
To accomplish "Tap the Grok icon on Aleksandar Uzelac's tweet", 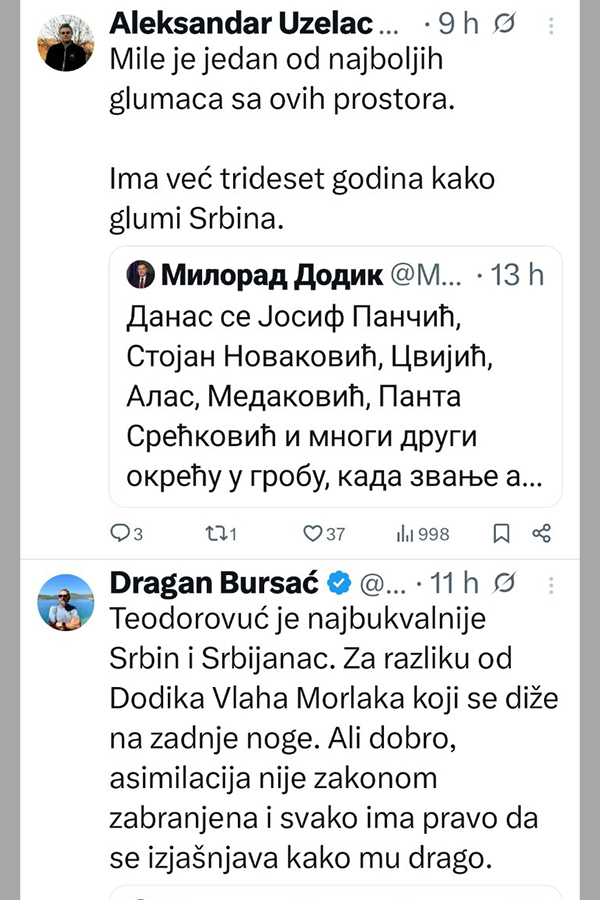I will pos(505,22).
